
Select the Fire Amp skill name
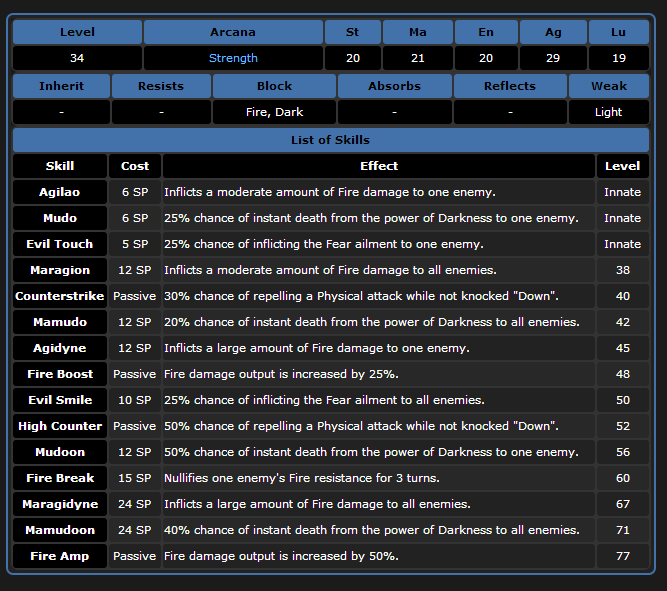click(60, 556)
